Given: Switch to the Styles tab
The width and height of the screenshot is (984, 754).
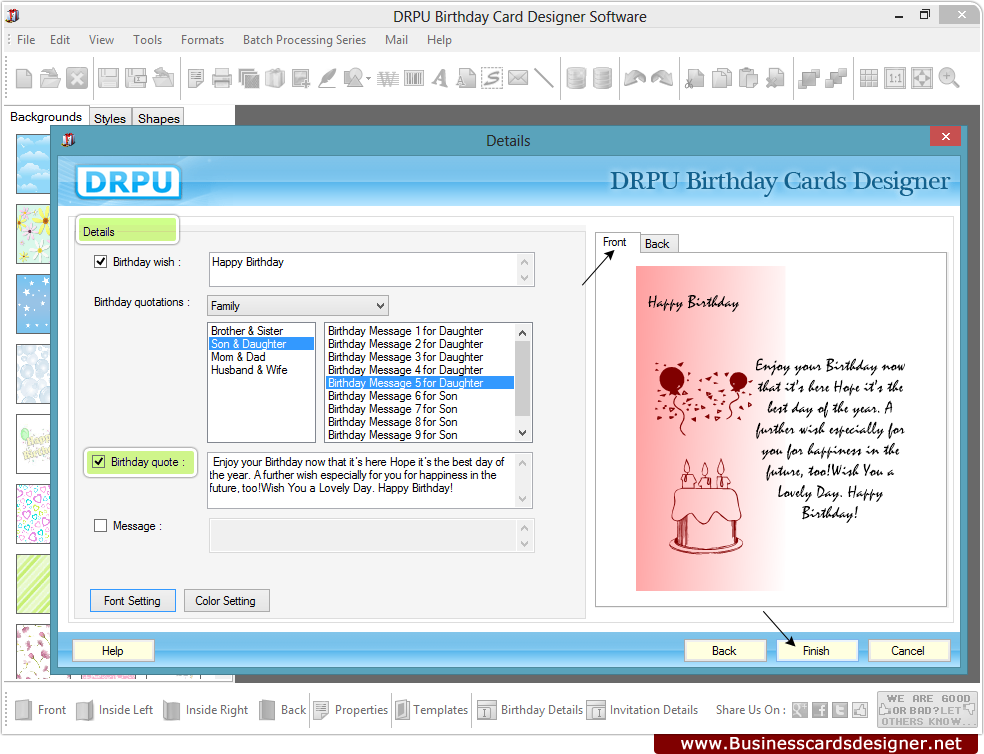Looking at the screenshot, I should 110,118.
